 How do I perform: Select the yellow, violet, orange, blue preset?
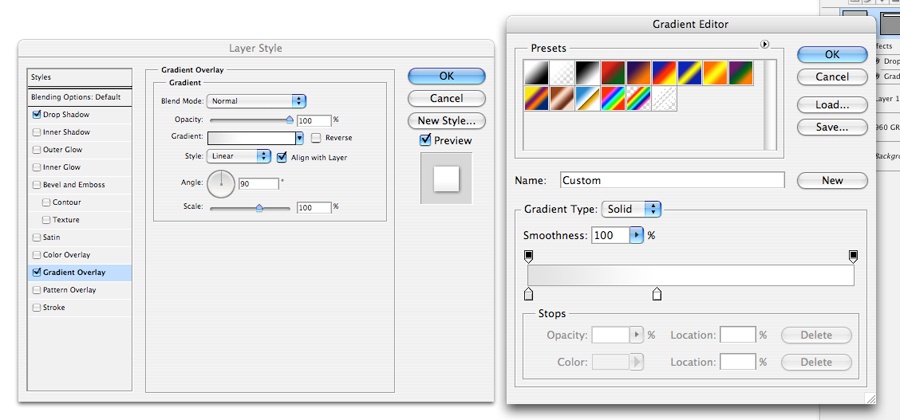tap(536, 99)
